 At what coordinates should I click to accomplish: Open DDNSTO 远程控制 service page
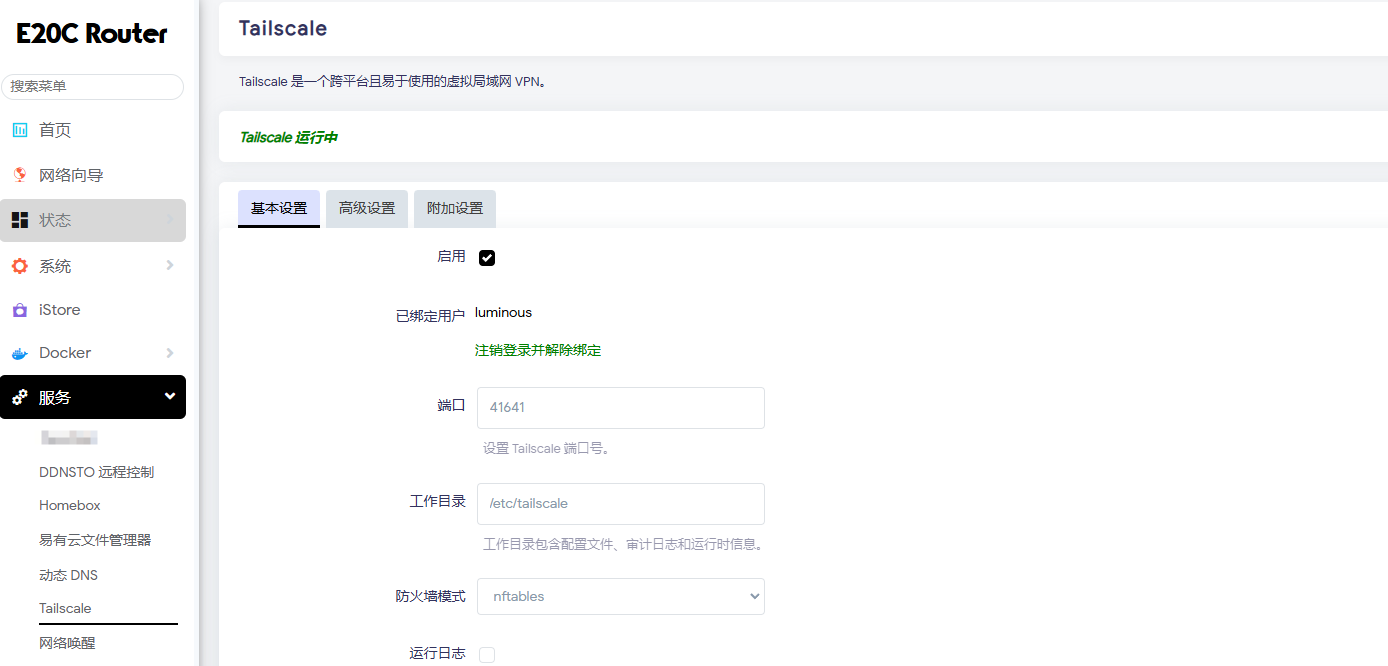tap(96, 472)
